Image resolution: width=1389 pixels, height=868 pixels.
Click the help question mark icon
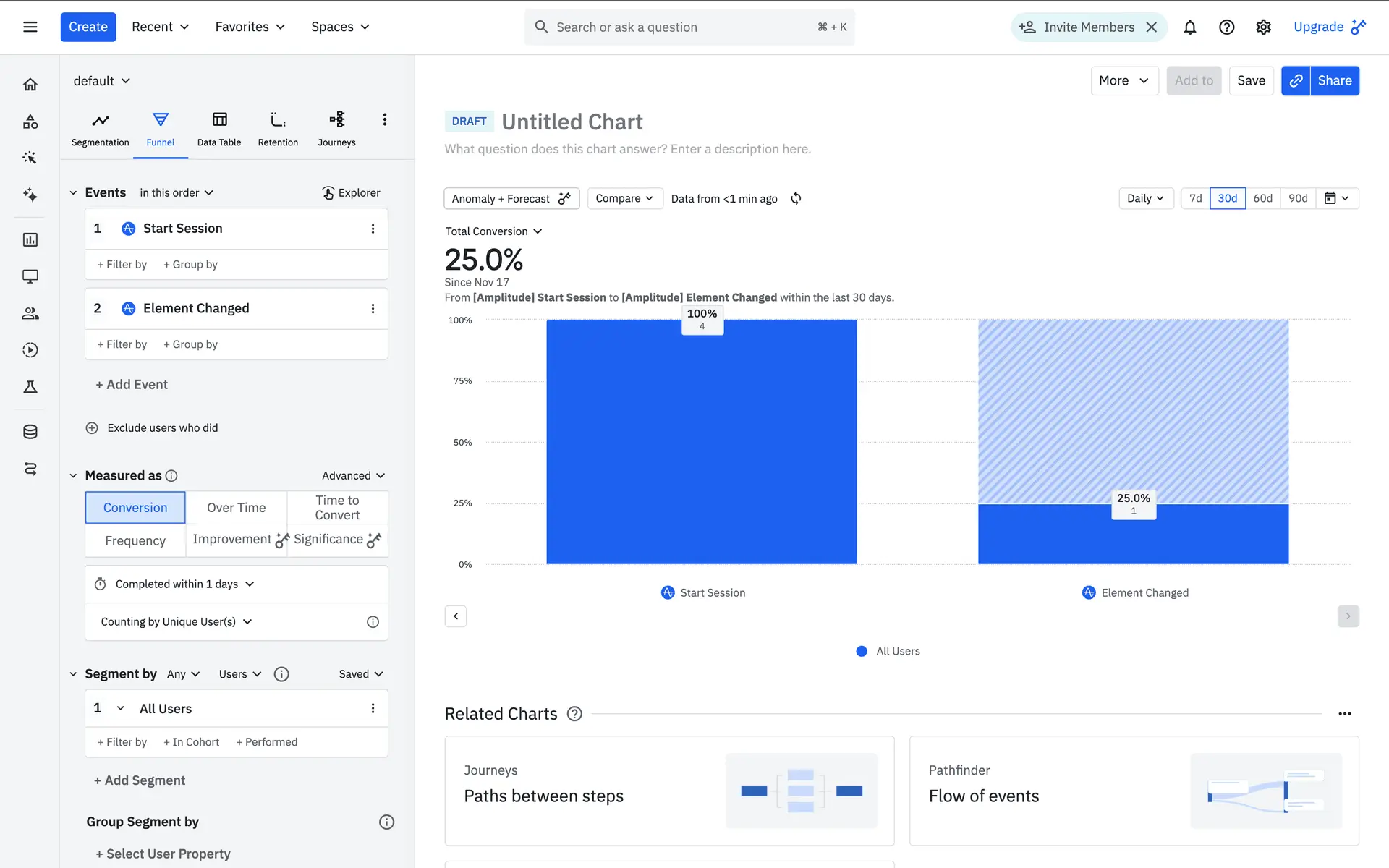coord(1226,27)
